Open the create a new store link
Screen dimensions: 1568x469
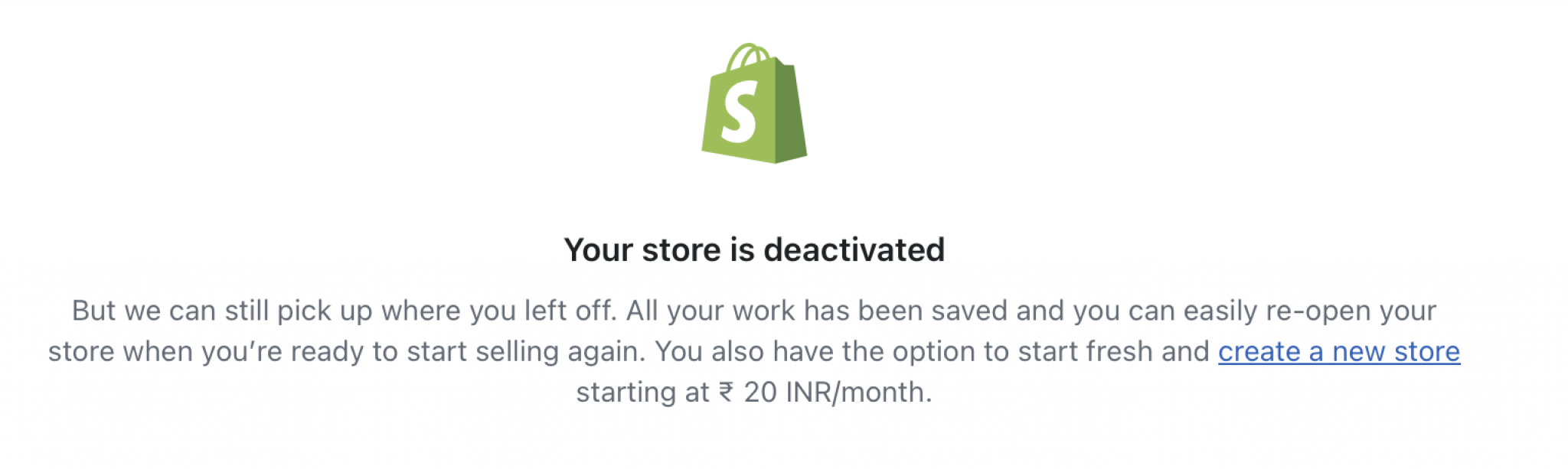pyautogui.click(x=1338, y=352)
